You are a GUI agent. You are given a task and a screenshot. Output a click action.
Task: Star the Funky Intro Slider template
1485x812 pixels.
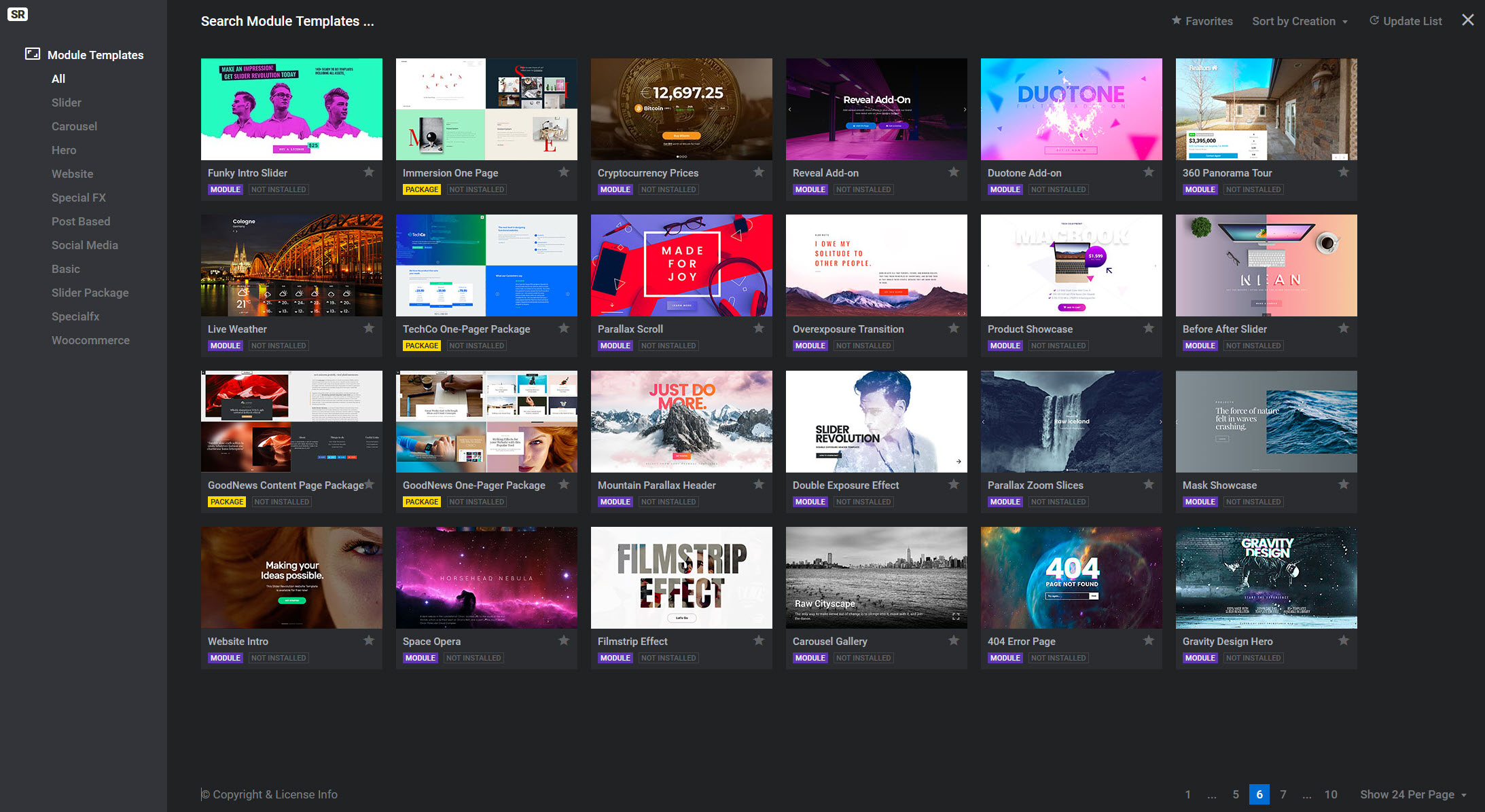point(369,172)
